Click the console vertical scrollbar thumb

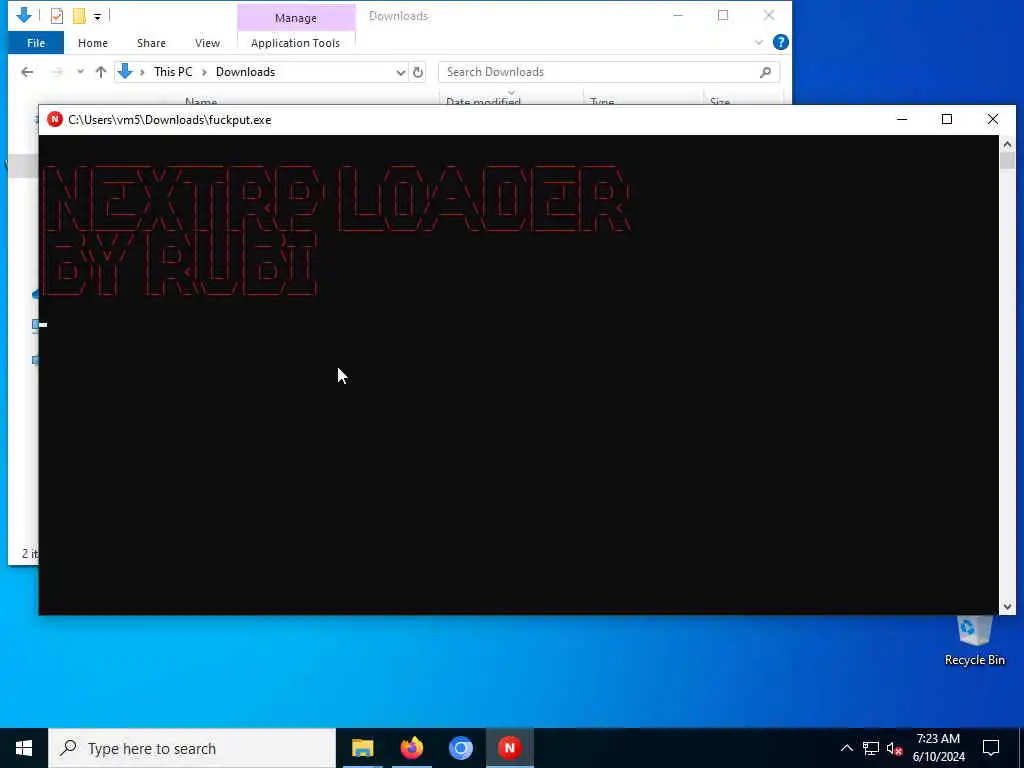(1007, 161)
